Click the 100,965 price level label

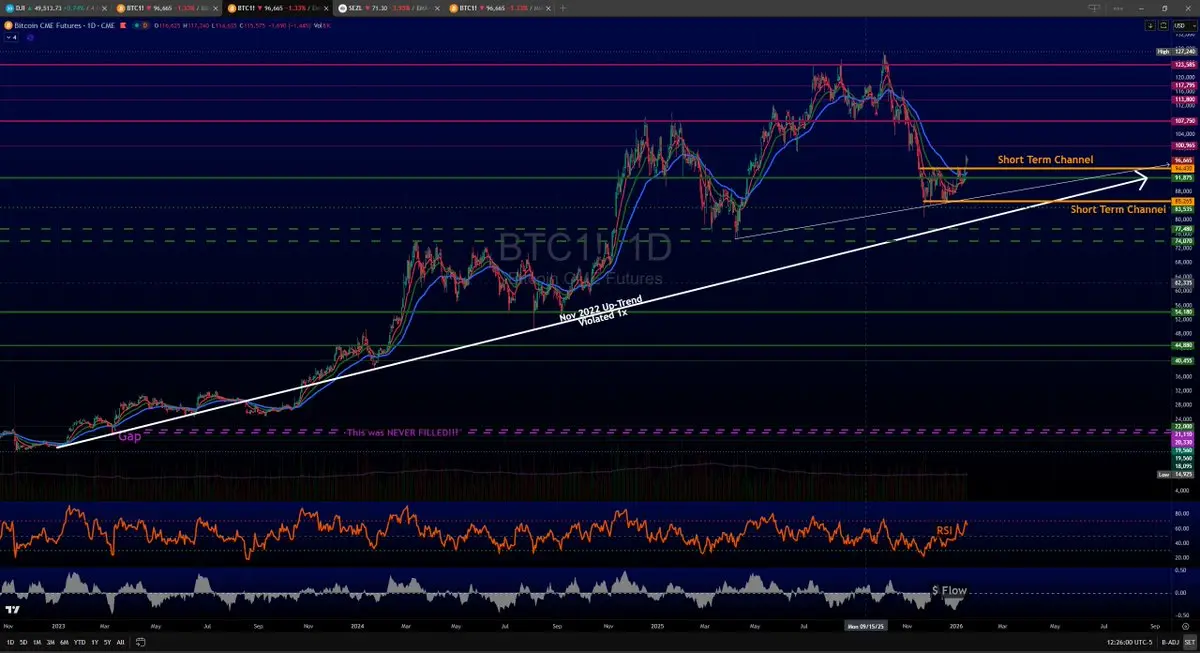click(x=1184, y=146)
